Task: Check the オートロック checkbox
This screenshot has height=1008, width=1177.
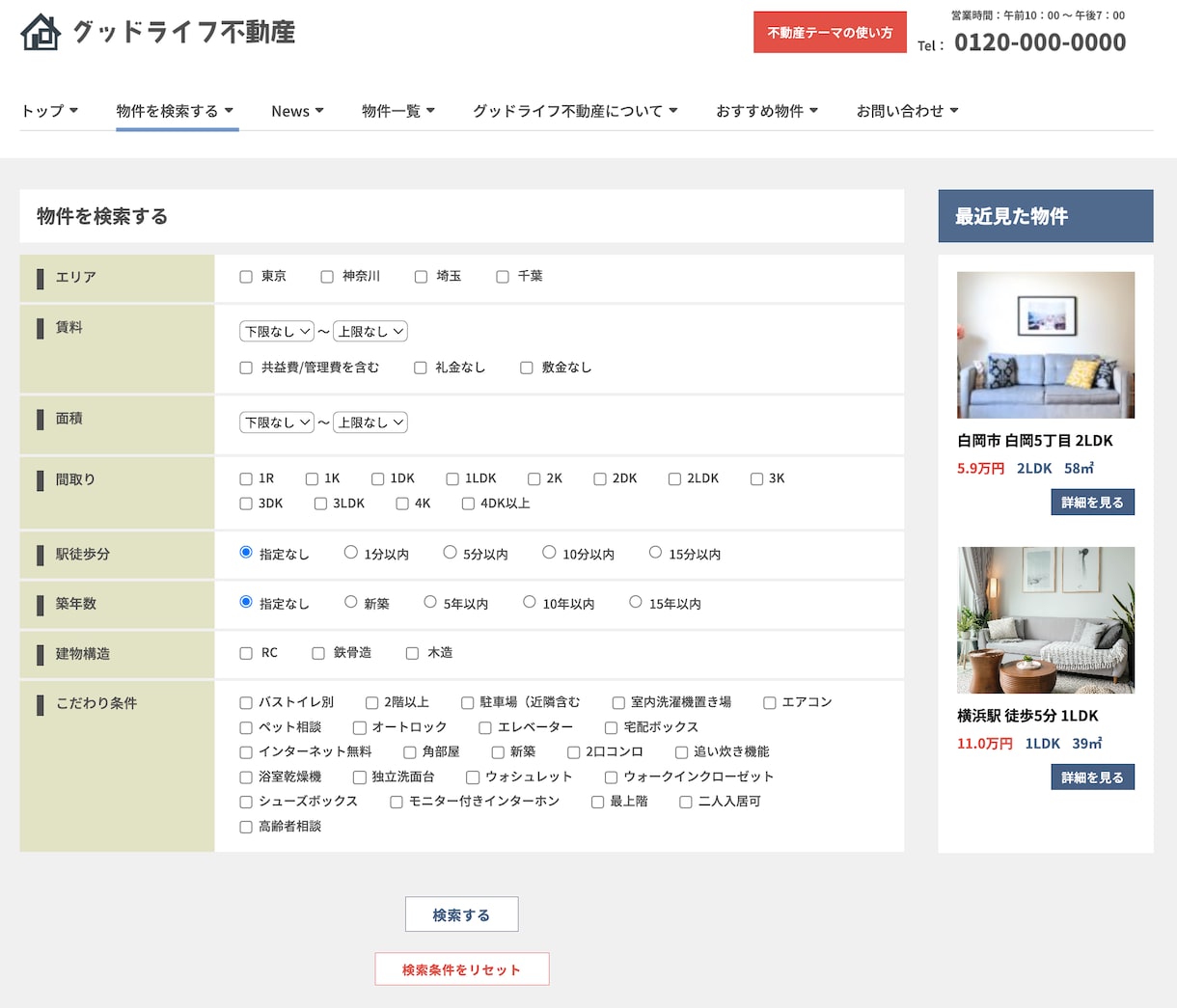Action: coord(359,727)
